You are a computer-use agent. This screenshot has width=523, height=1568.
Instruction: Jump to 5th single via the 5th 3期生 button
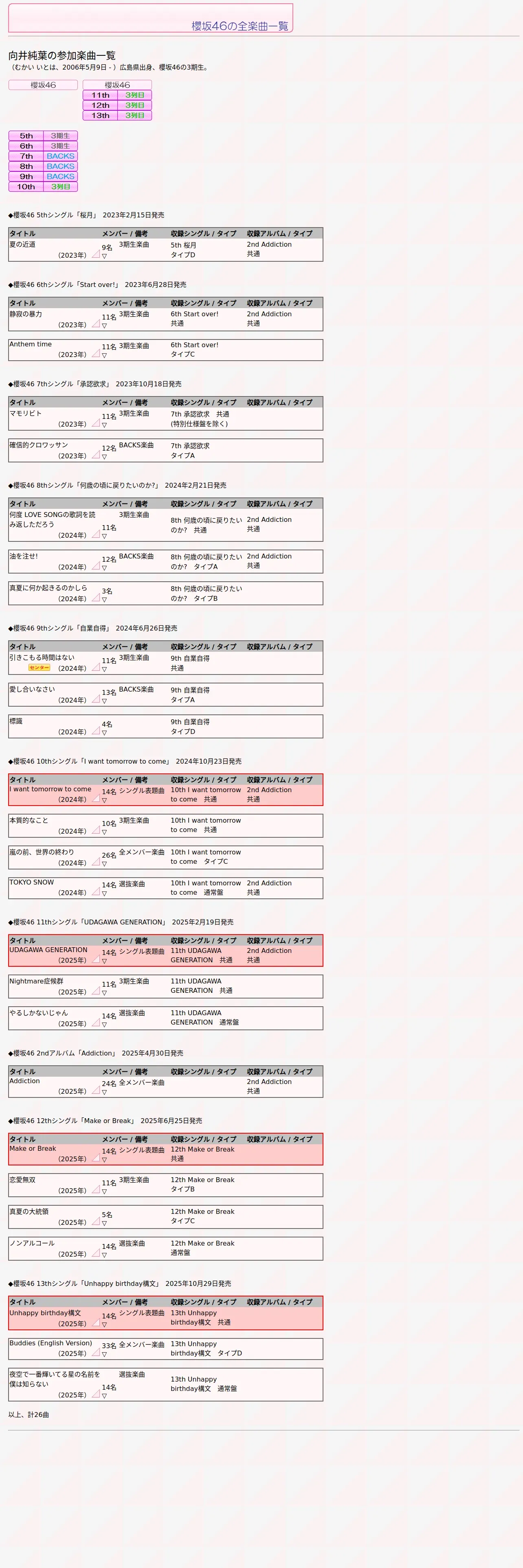pos(43,136)
